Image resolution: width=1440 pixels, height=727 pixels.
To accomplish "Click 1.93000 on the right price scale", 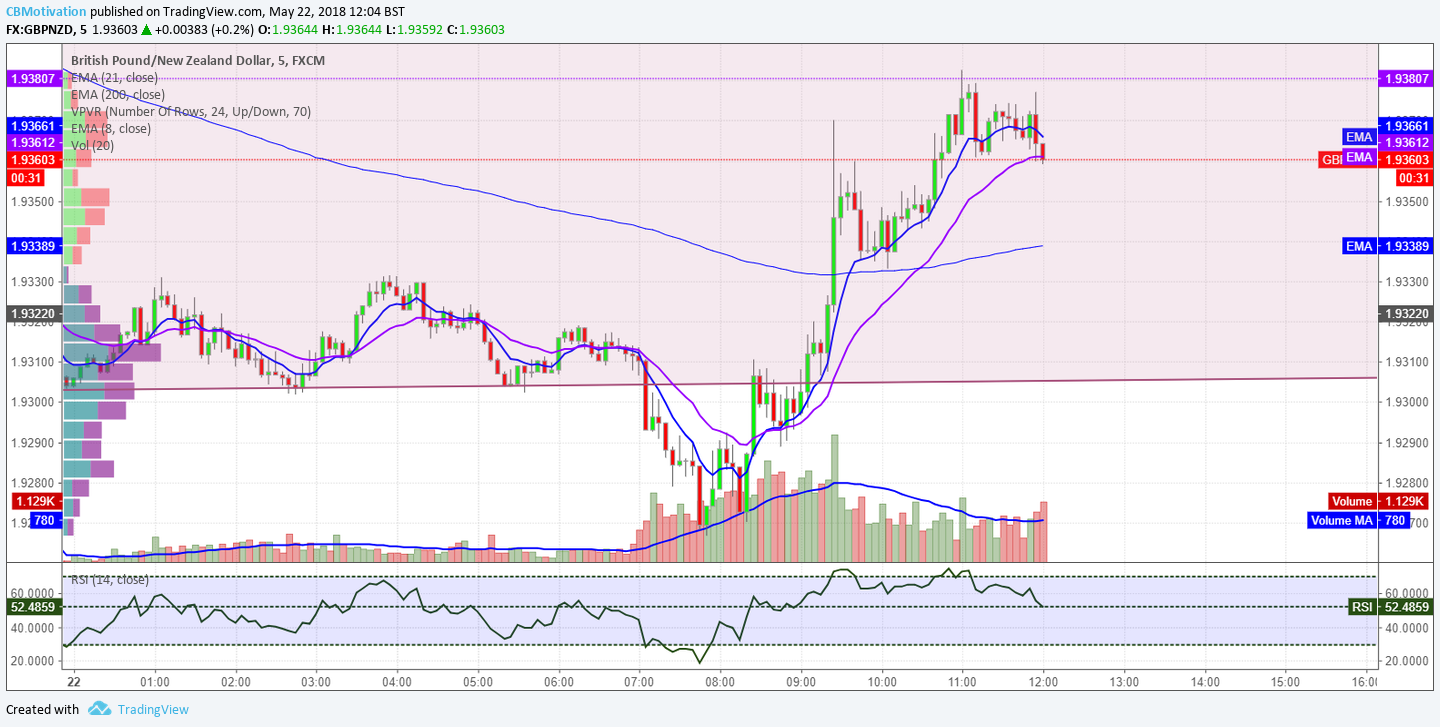I will coord(1406,401).
